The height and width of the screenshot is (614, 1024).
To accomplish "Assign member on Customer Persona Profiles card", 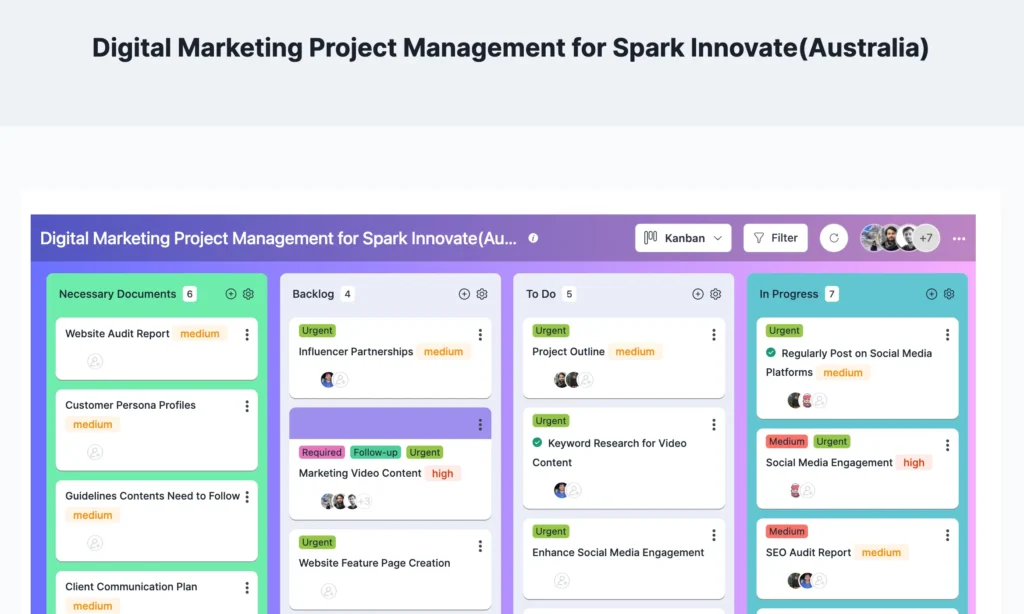I will [95, 452].
